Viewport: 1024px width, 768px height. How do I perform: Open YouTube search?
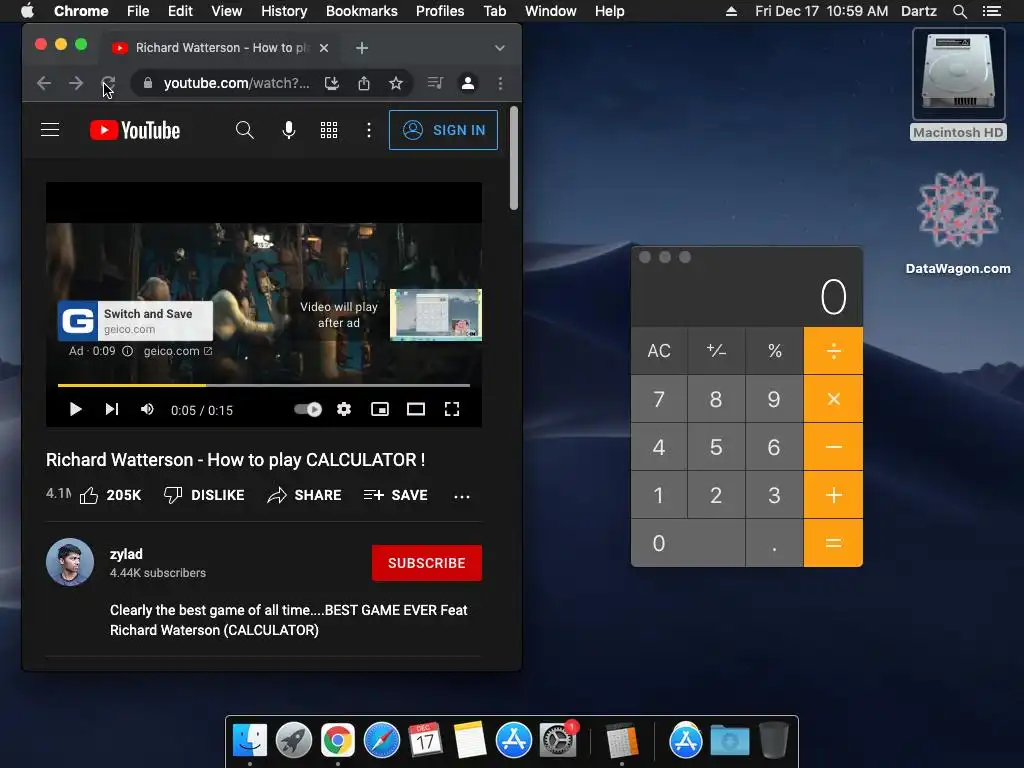244,130
